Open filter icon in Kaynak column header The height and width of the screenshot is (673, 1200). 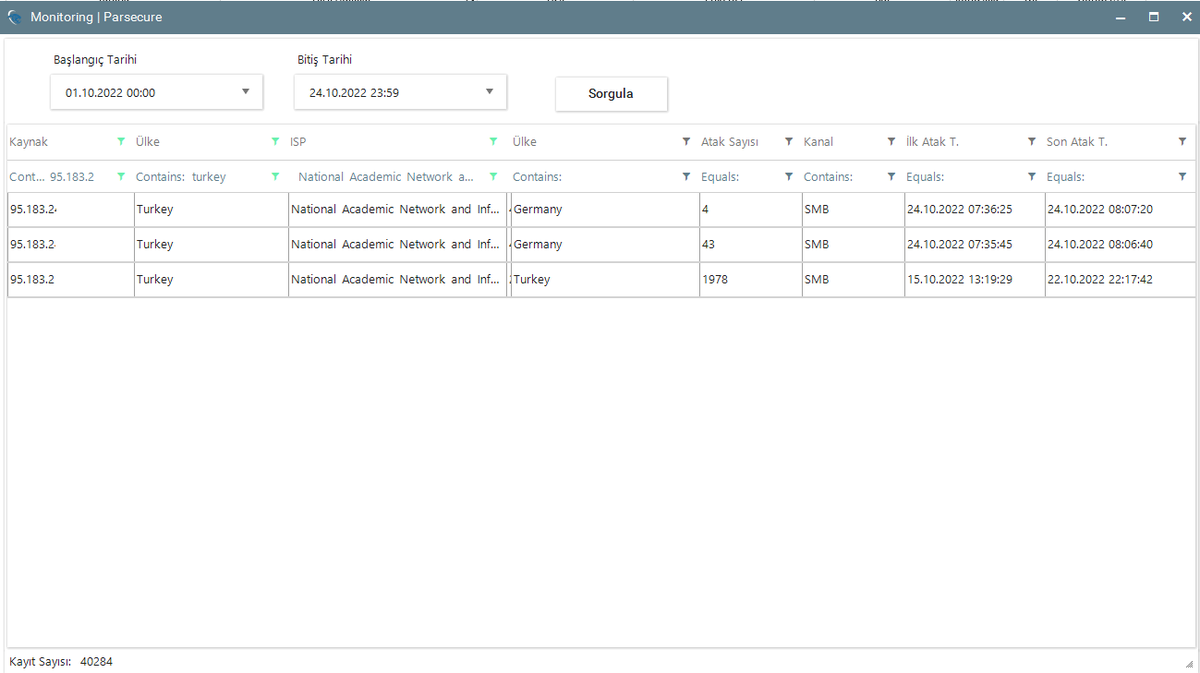coord(121,142)
